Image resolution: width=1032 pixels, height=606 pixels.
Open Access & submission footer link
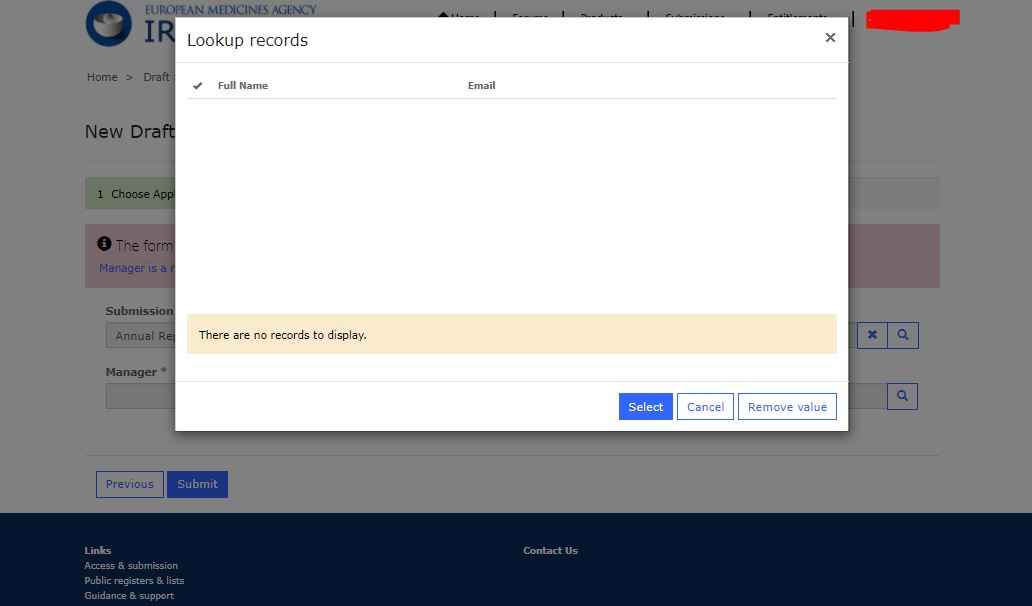(131, 566)
